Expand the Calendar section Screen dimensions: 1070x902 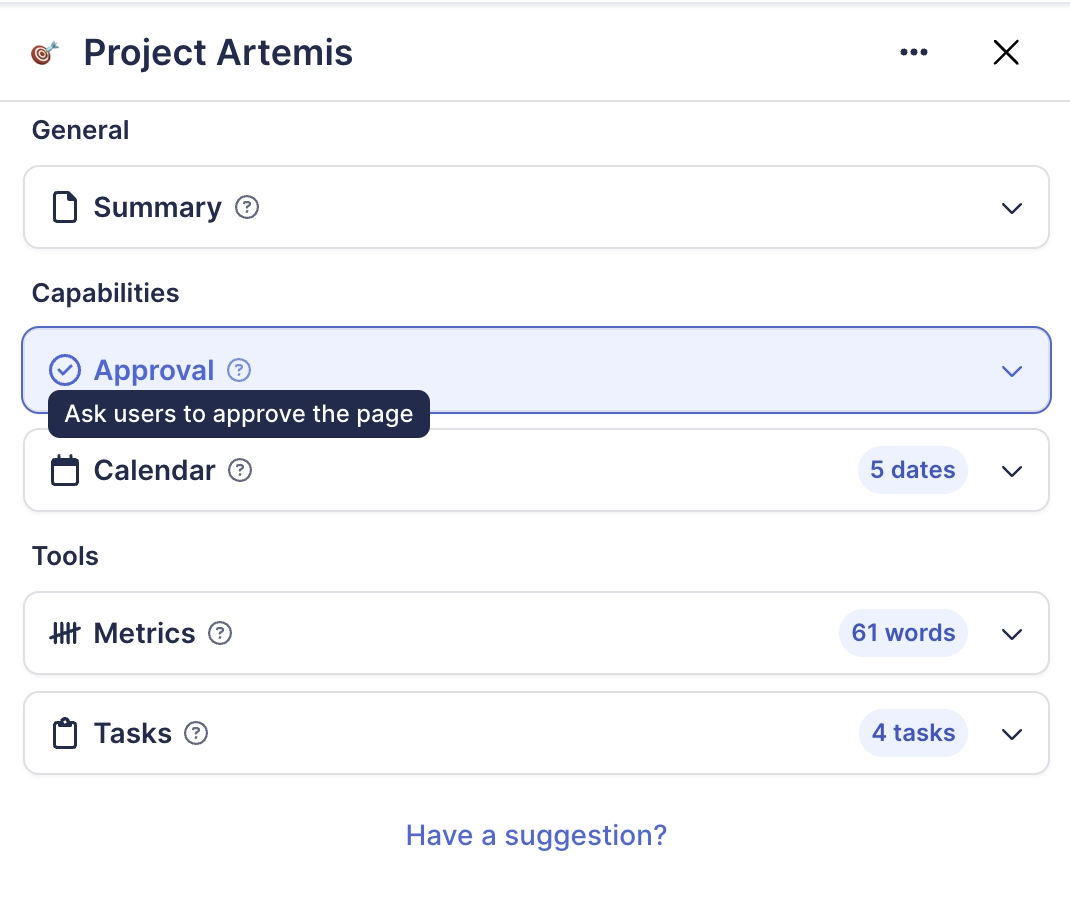pyautogui.click(x=1012, y=470)
